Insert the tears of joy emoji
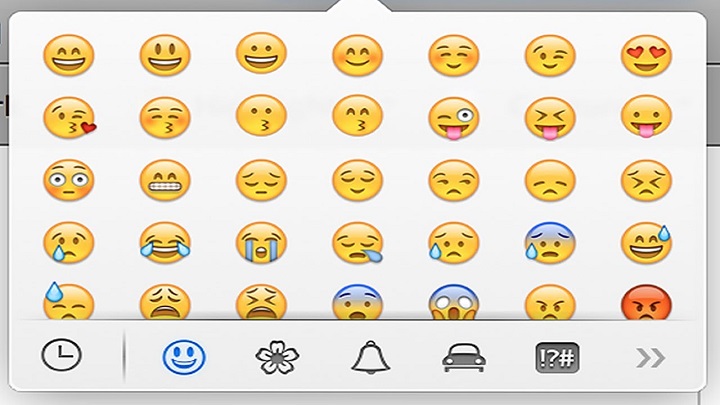The width and height of the screenshot is (720, 405). coord(165,243)
